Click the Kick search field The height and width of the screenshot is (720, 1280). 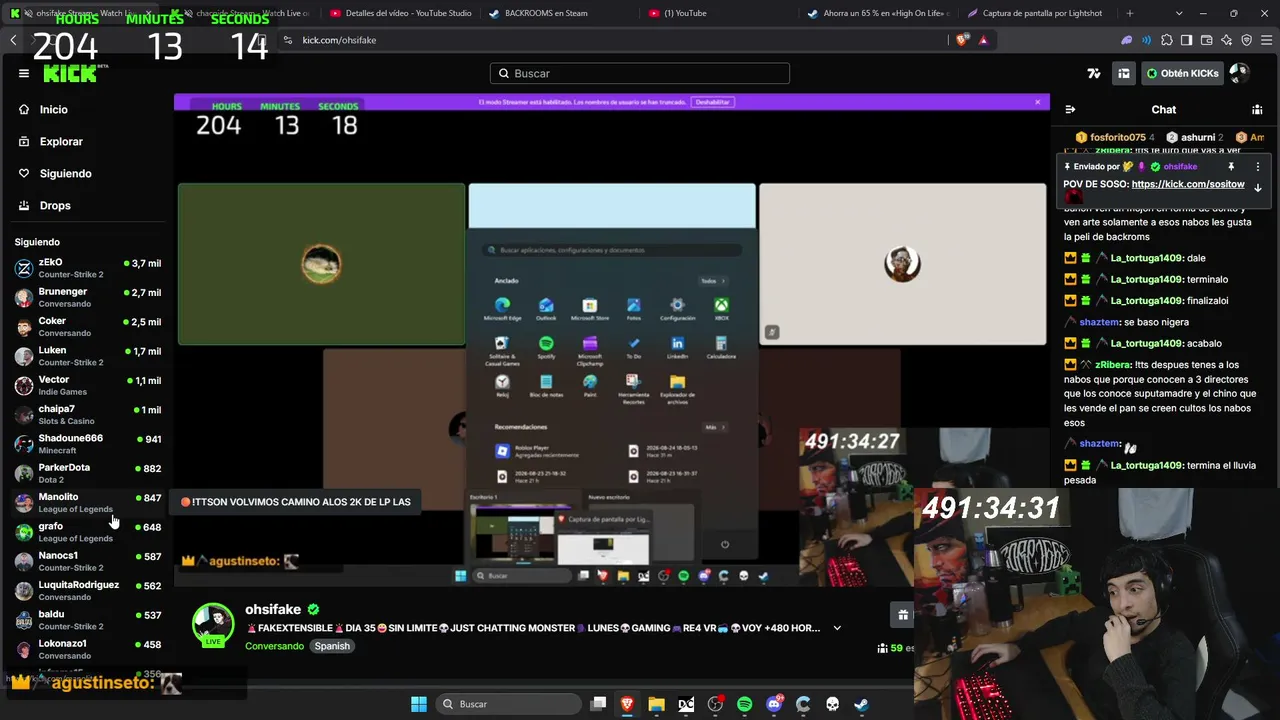[640, 73]
